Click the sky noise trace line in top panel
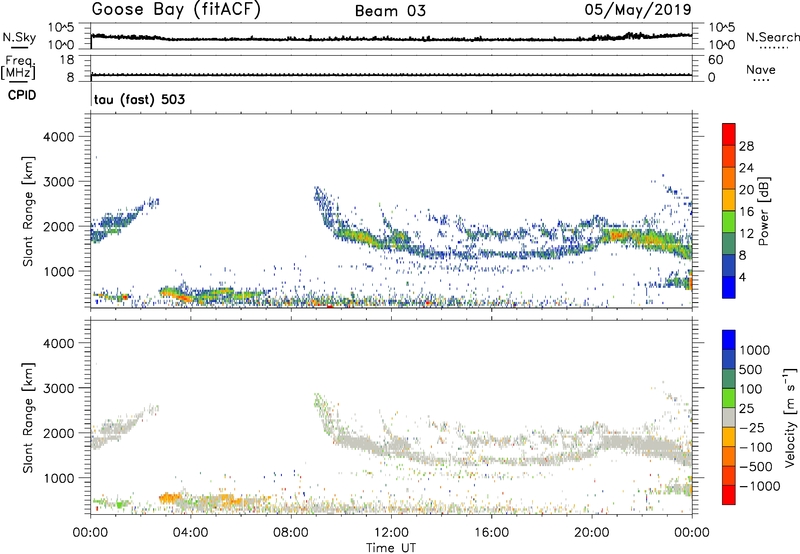 pos(391,38)
